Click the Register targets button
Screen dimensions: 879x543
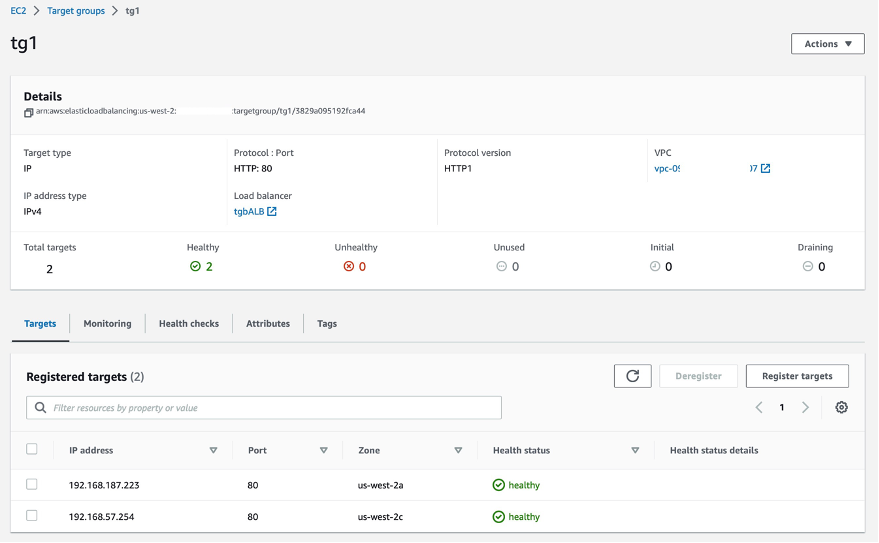point(797,376)
